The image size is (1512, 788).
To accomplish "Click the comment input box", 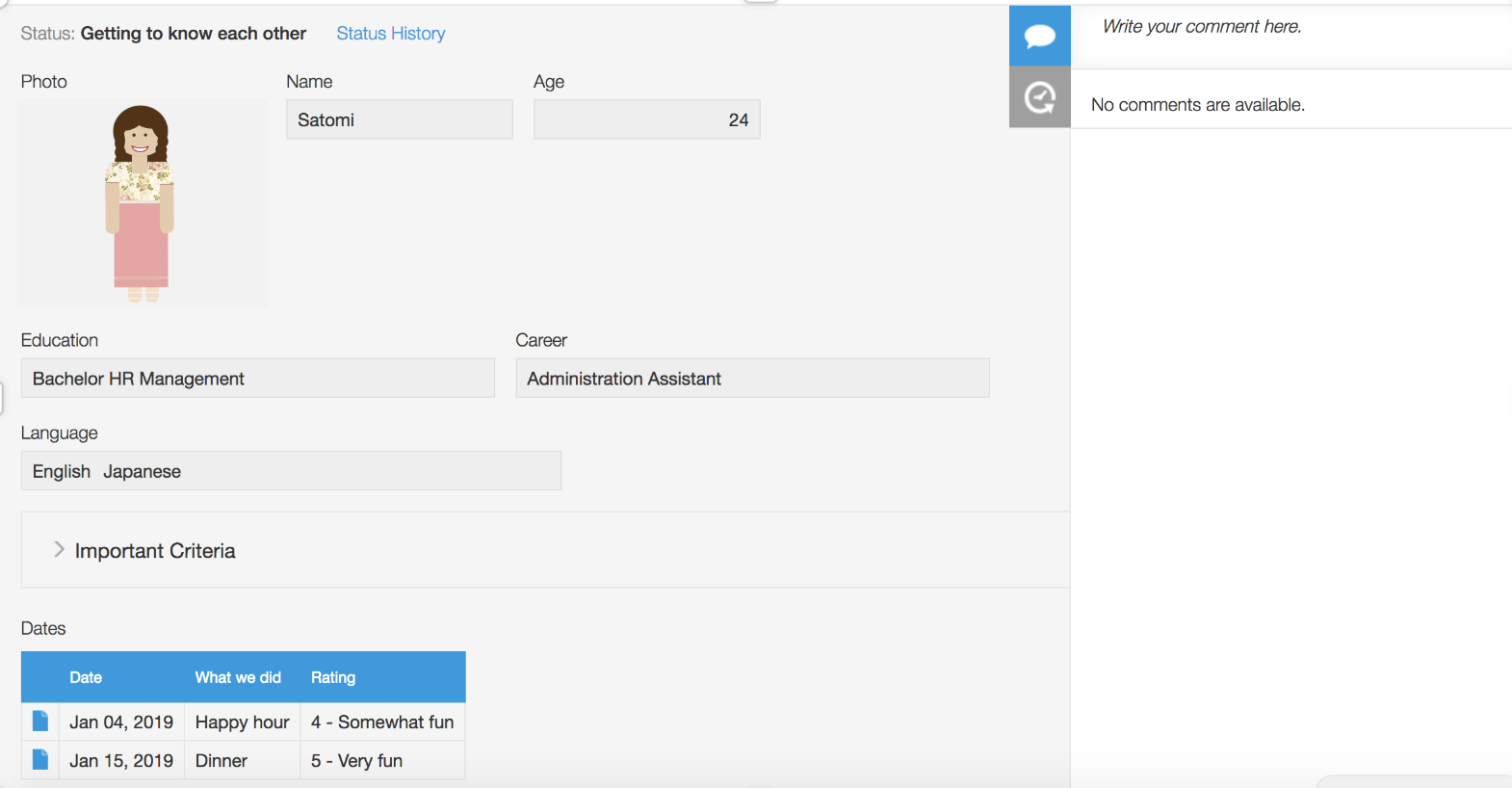I will [1290, 27].
